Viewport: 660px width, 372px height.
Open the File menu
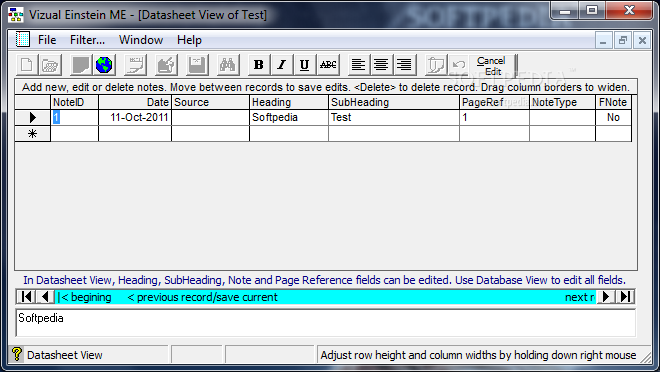coord(47,40)
